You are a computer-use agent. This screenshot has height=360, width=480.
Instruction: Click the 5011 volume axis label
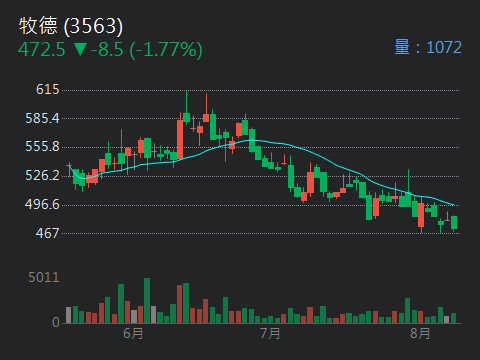tap(44, 277)
